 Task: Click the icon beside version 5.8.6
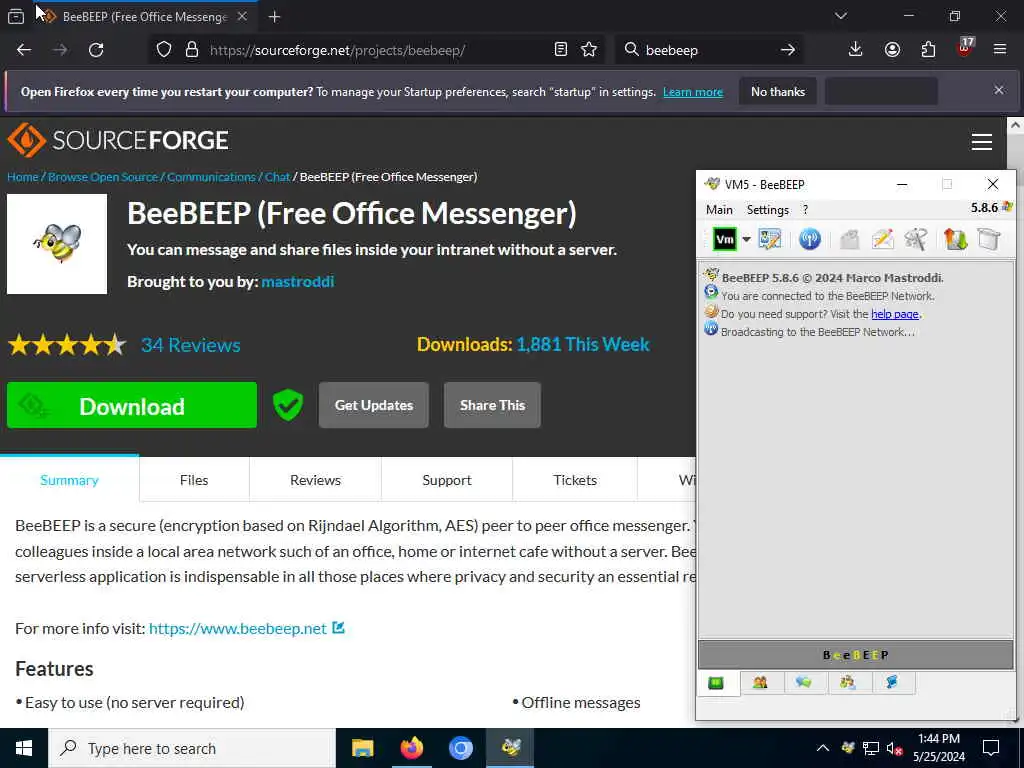(x=1007, y=207)
